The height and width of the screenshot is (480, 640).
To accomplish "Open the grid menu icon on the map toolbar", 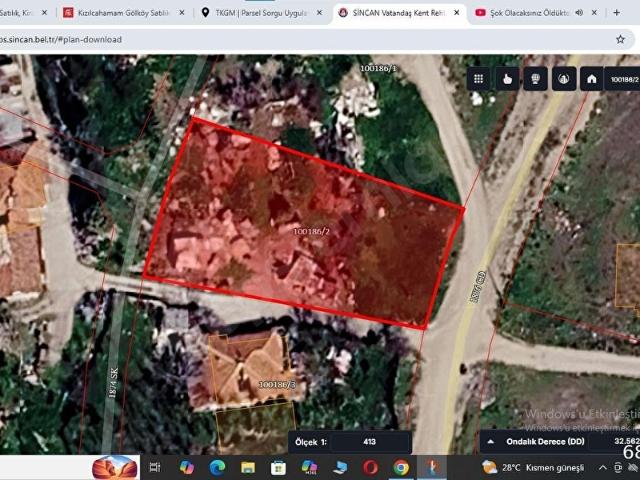I will pos(478,79).
